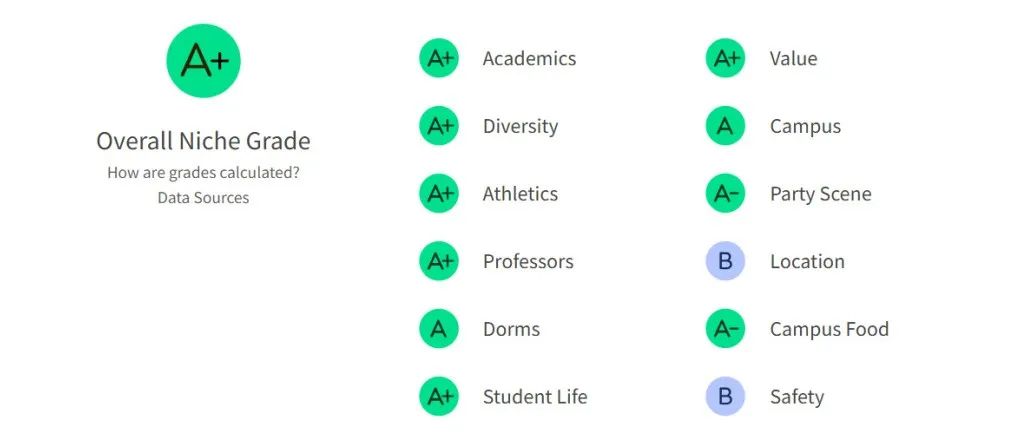Click the A- badge beside Party Scene
The height and width of the screenshot is (443, 1031).
click(725, 194)
